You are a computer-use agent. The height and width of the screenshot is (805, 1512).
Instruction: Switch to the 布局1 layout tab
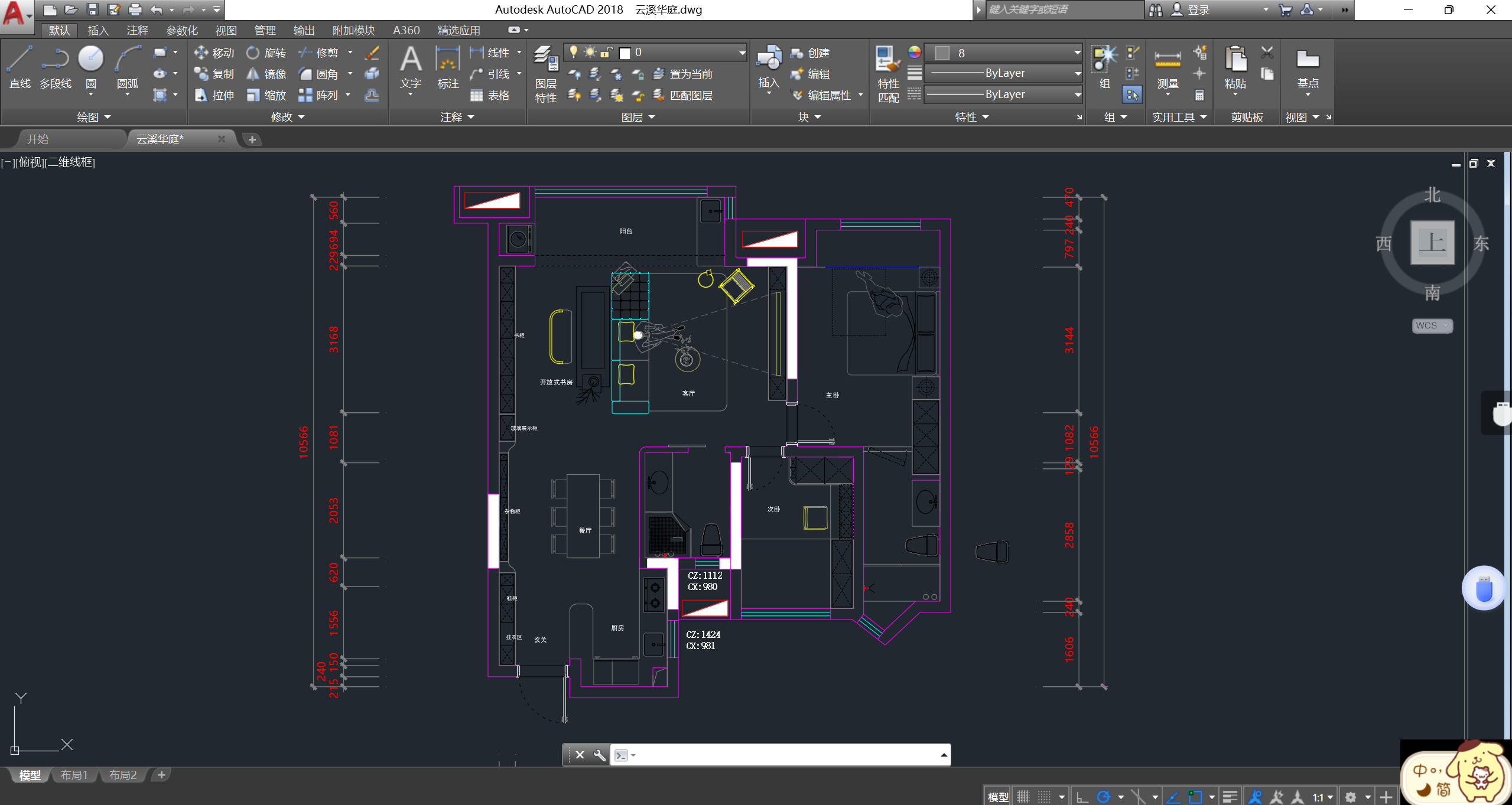pos(74,775)
